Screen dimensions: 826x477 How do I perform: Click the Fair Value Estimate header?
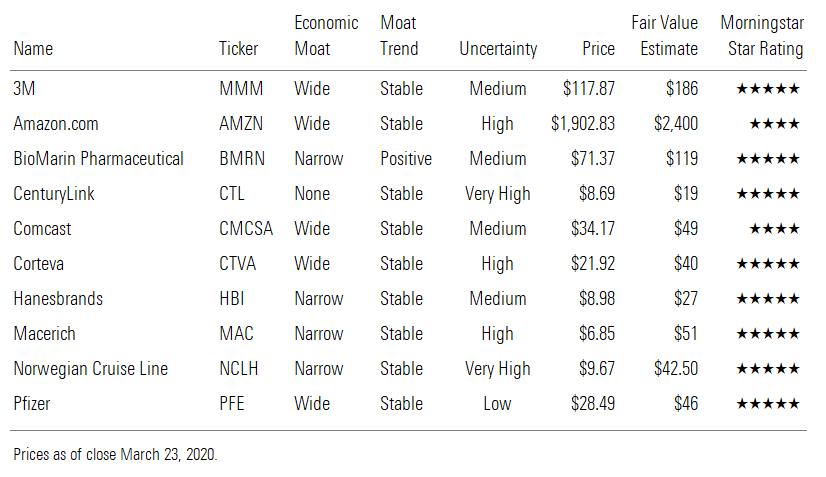(664, 36)
